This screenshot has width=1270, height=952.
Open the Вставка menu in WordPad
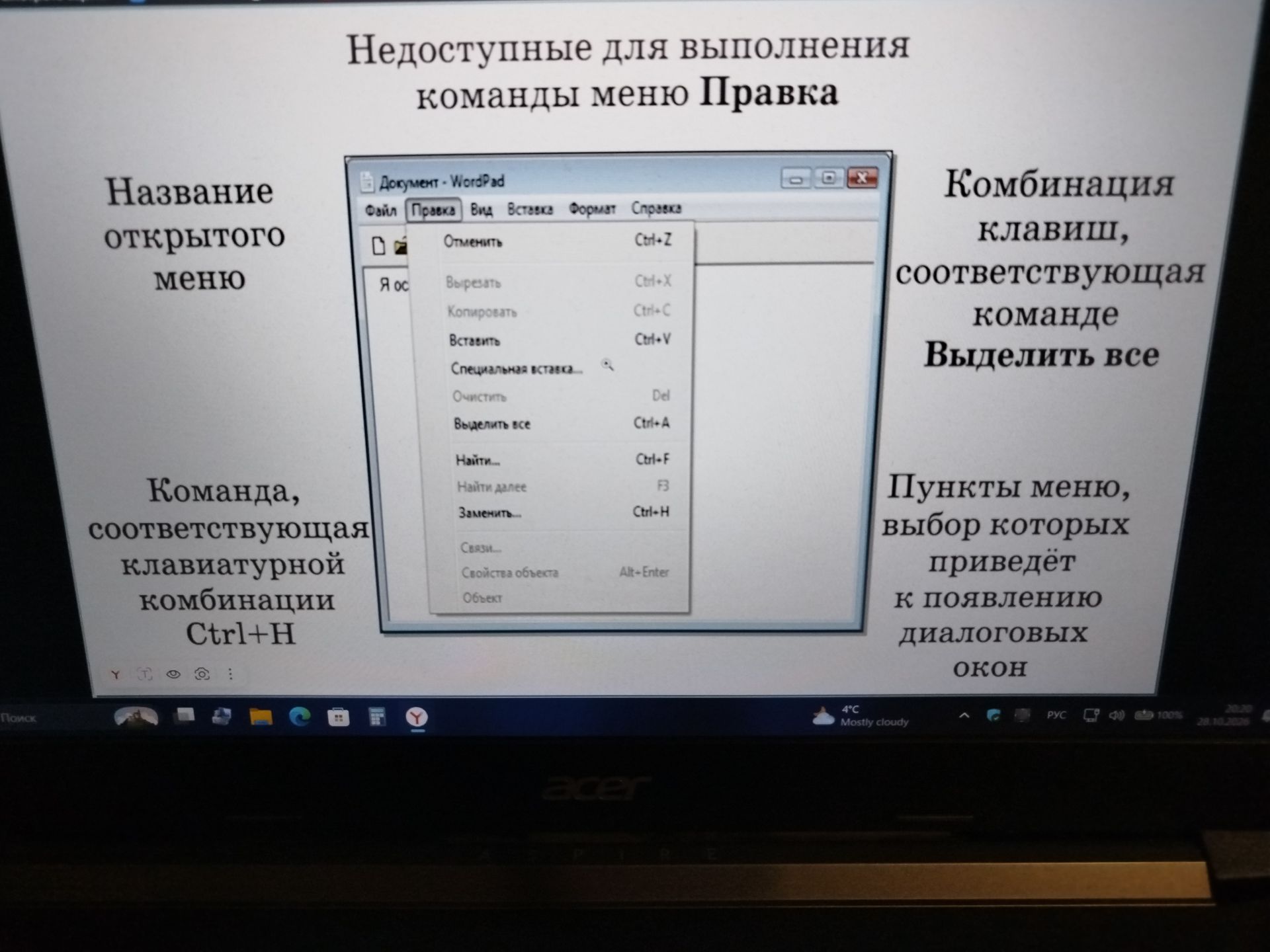530,209
